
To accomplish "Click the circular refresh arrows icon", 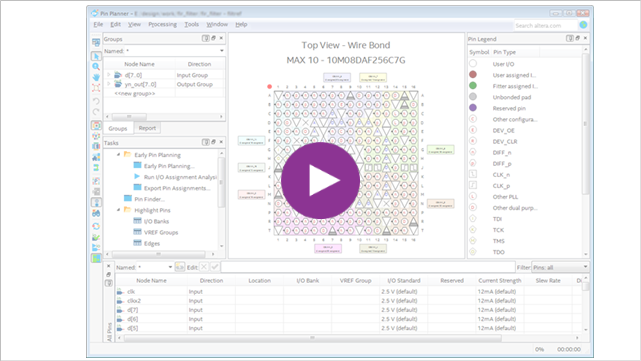I will (x=96, y=226).
